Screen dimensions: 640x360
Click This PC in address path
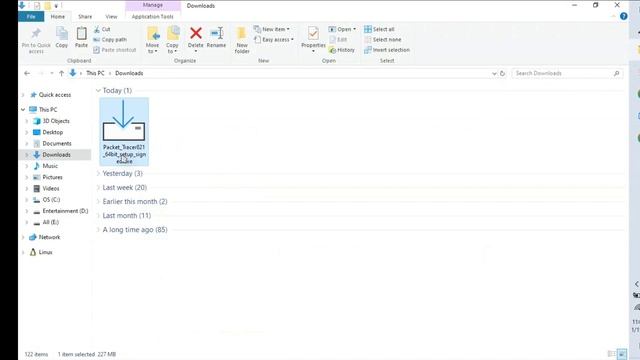point(95,73)
